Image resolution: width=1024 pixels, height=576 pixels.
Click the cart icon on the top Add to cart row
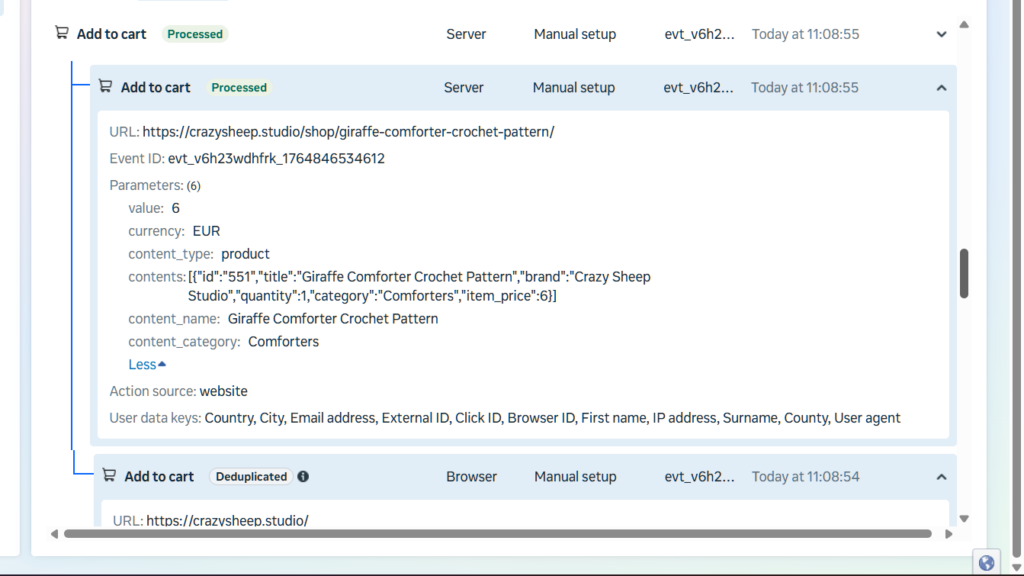62,33
